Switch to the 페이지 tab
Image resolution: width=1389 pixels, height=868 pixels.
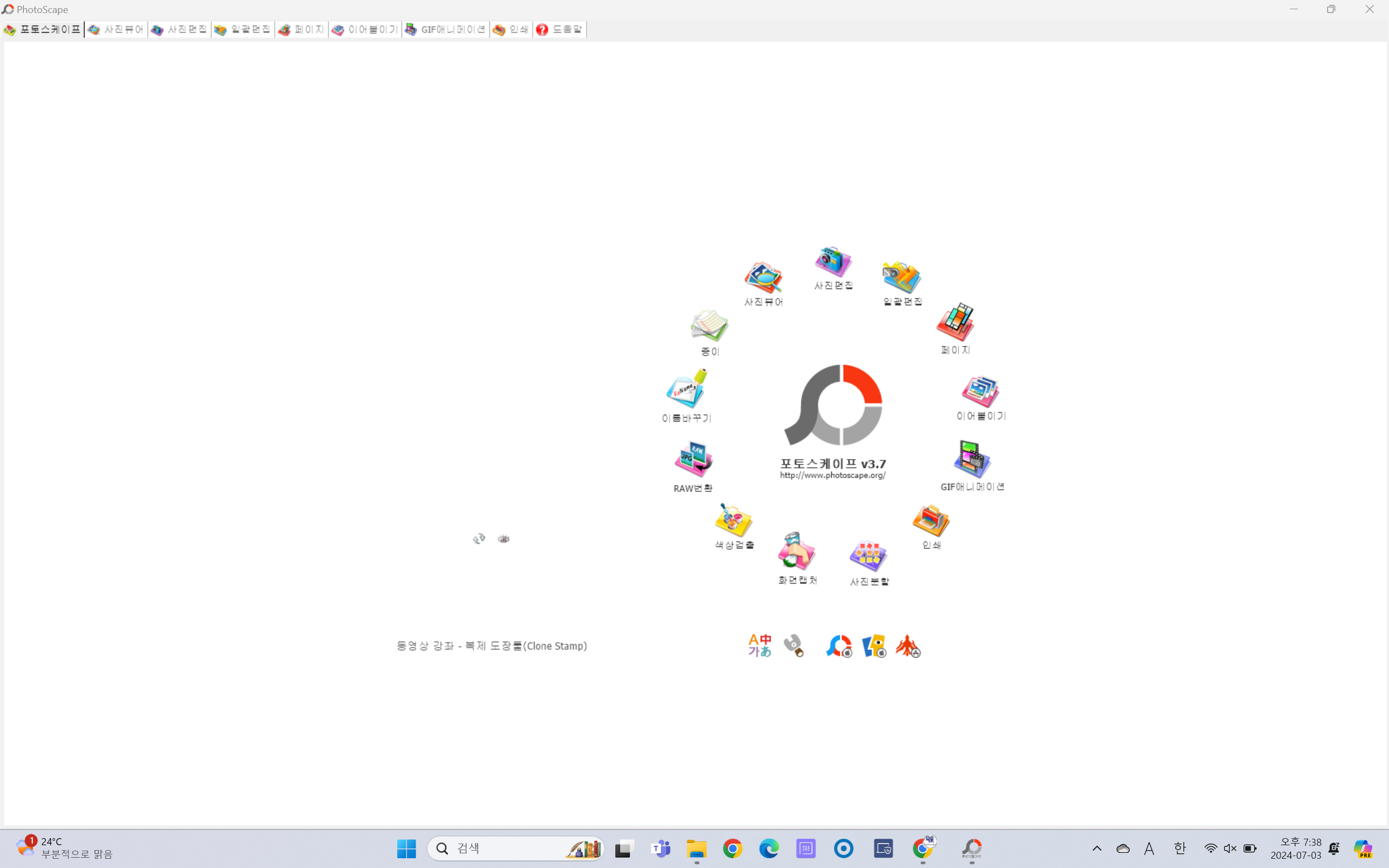(x=301, y=29)
